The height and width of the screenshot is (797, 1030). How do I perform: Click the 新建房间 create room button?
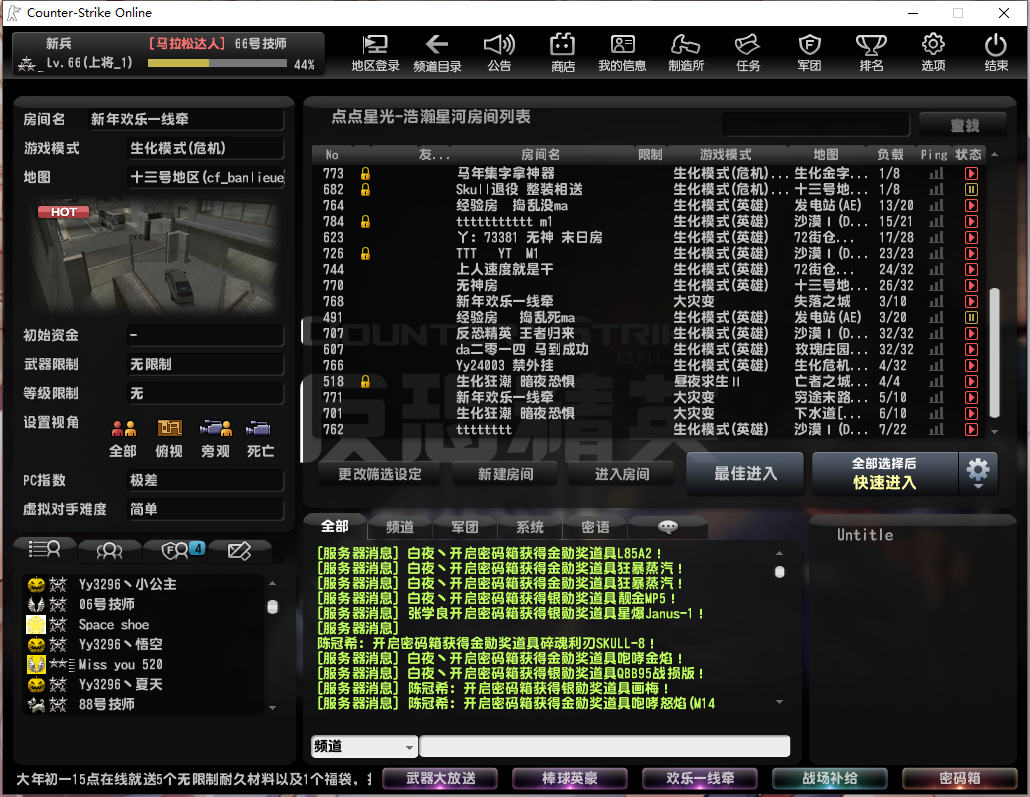(x=505, y=474)
